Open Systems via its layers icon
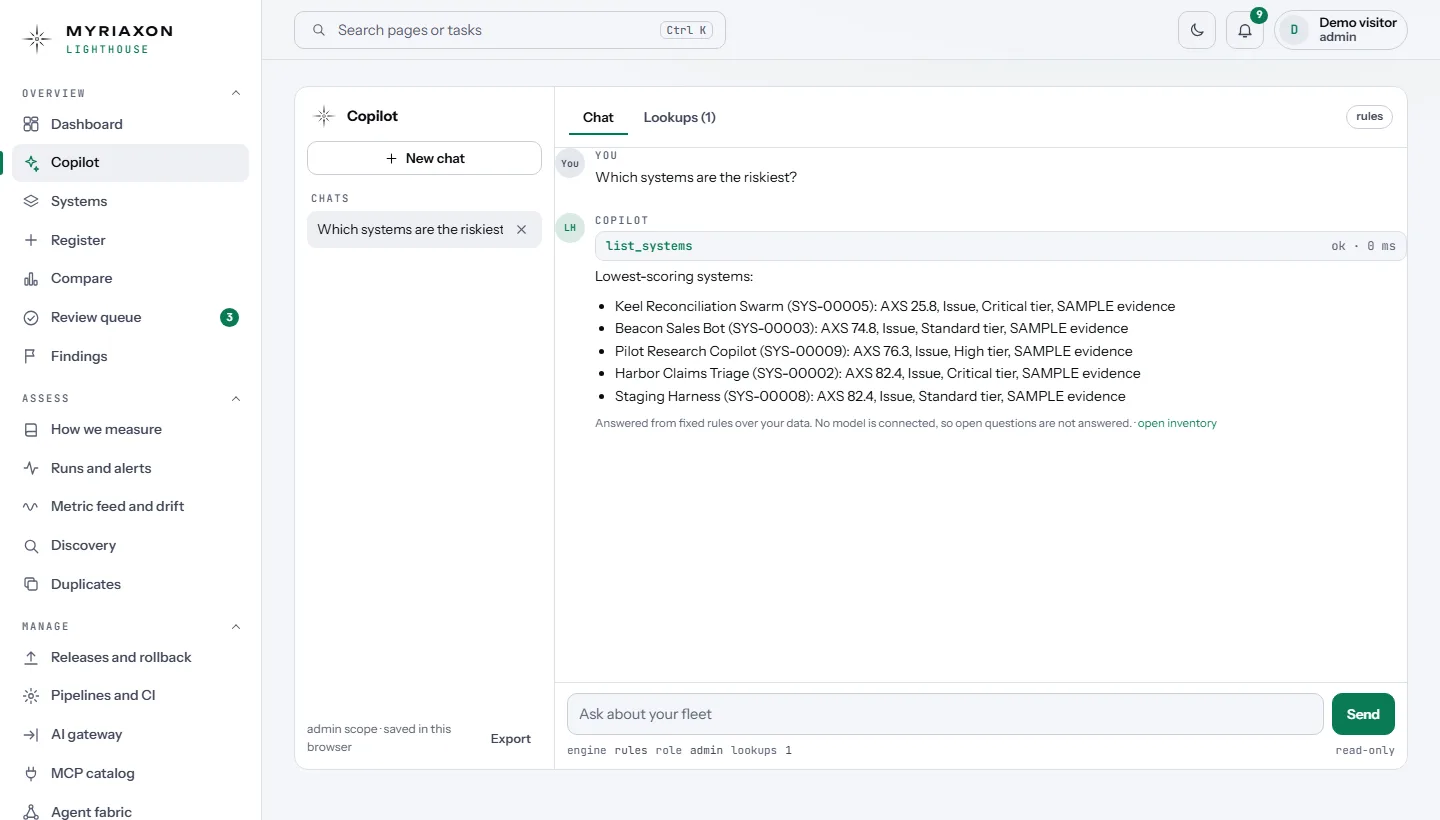Screen dimensions: 1440x820 click(x=31, y=201)
